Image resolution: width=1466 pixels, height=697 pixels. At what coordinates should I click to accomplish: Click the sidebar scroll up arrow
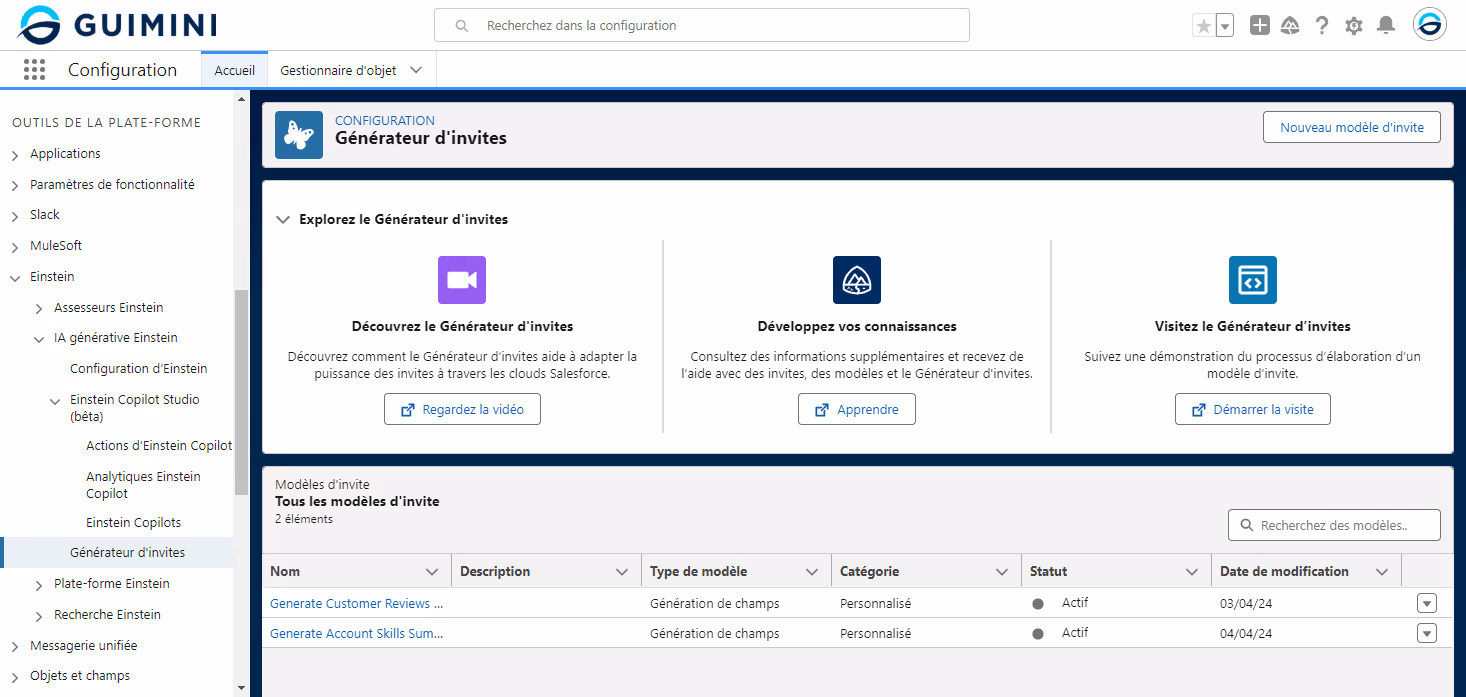241,98
